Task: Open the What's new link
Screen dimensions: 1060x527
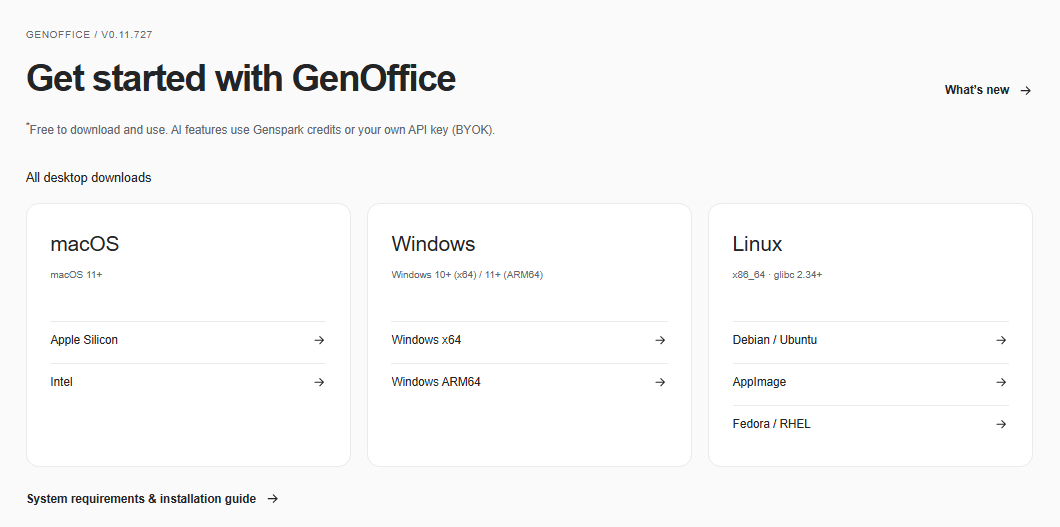Action: tap(988, 90)
